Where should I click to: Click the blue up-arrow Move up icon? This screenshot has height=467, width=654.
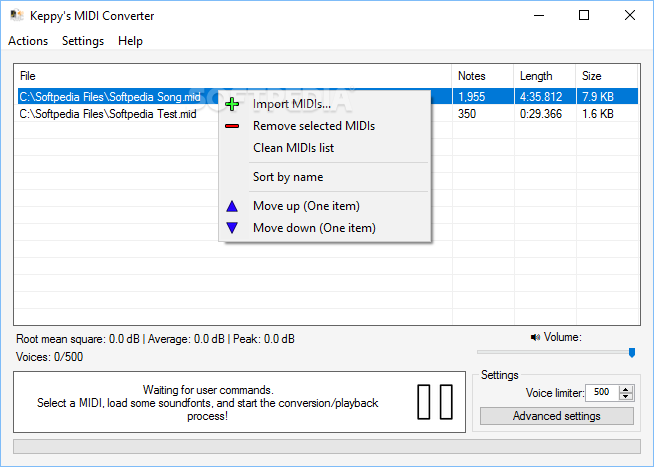click(232, 206)
